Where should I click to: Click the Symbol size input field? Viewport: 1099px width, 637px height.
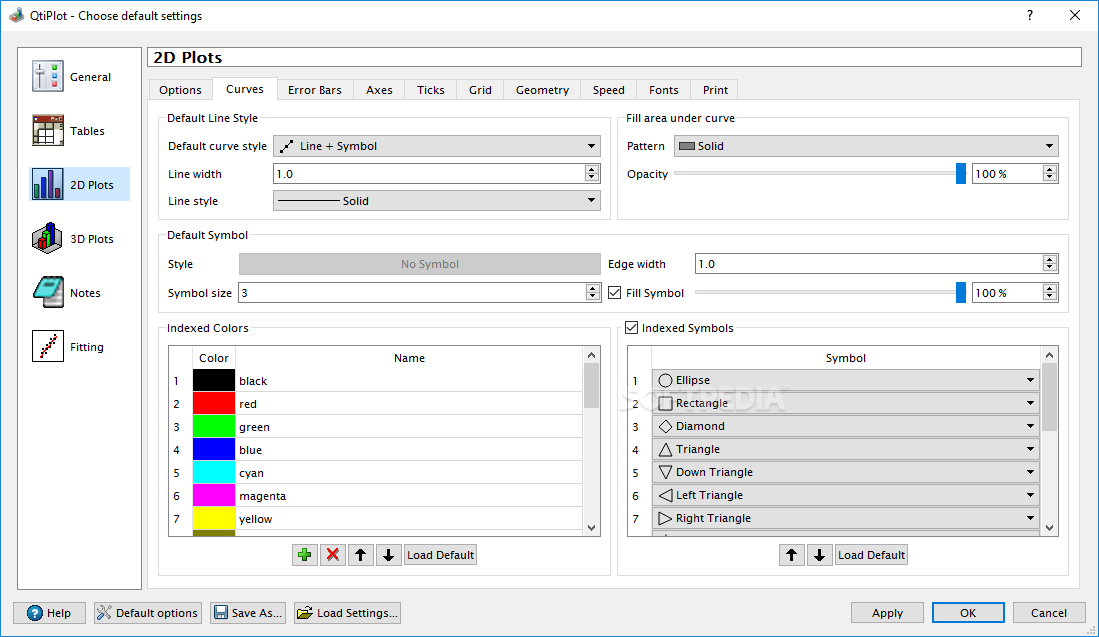[x=412, y=293]
